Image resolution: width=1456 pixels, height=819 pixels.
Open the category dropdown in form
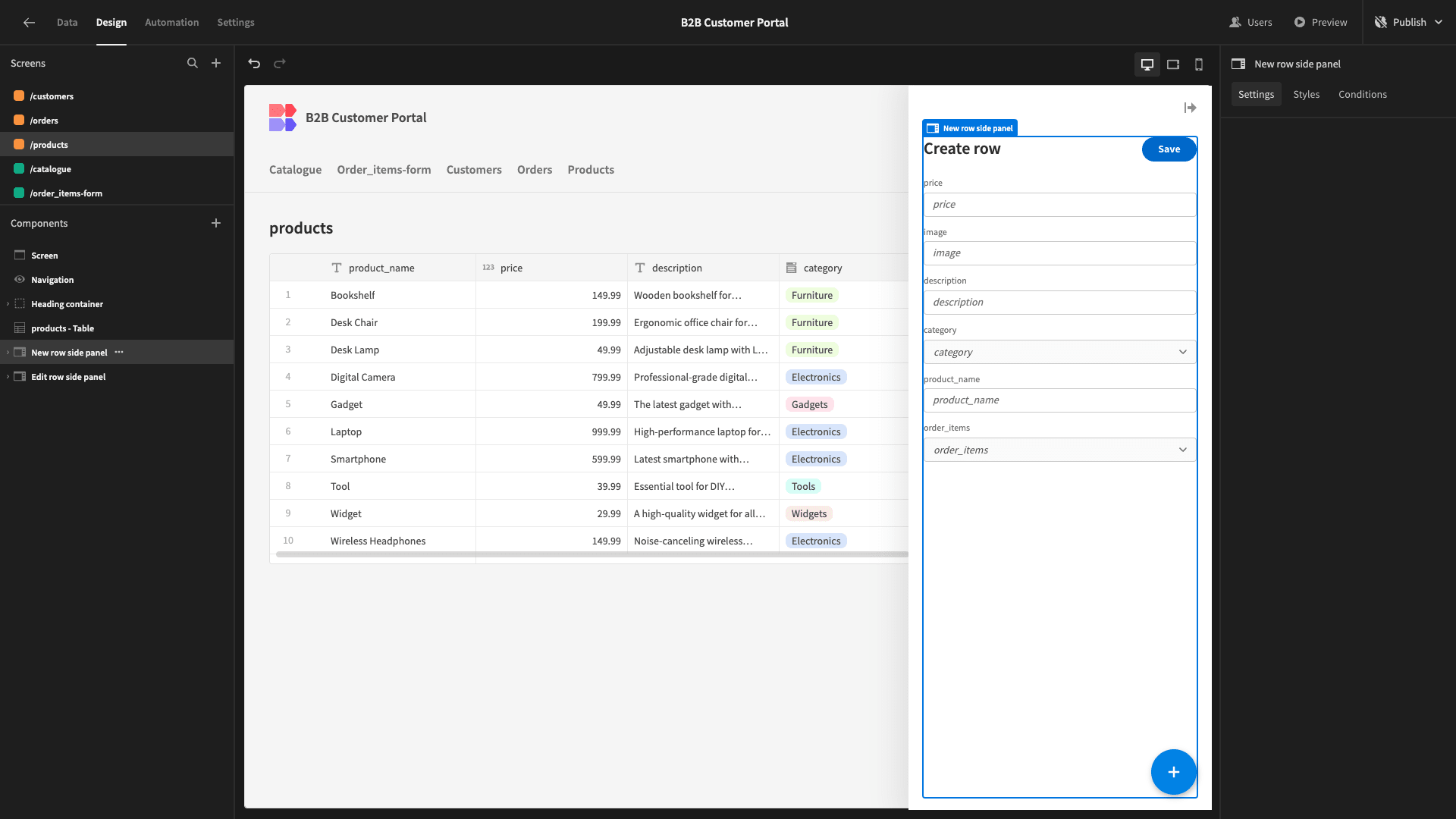coord(1059,352)
